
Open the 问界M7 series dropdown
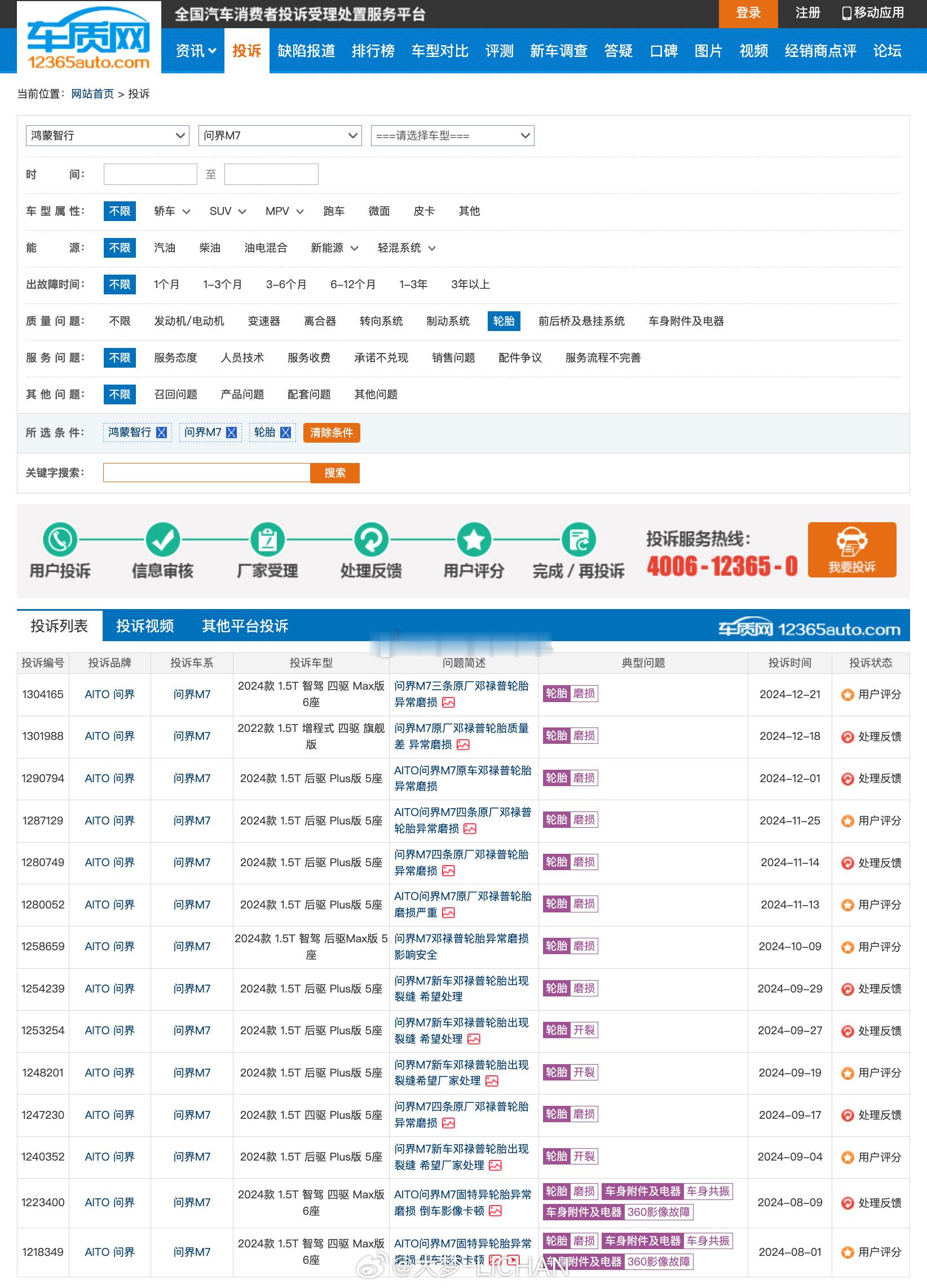tap(280, 136)
